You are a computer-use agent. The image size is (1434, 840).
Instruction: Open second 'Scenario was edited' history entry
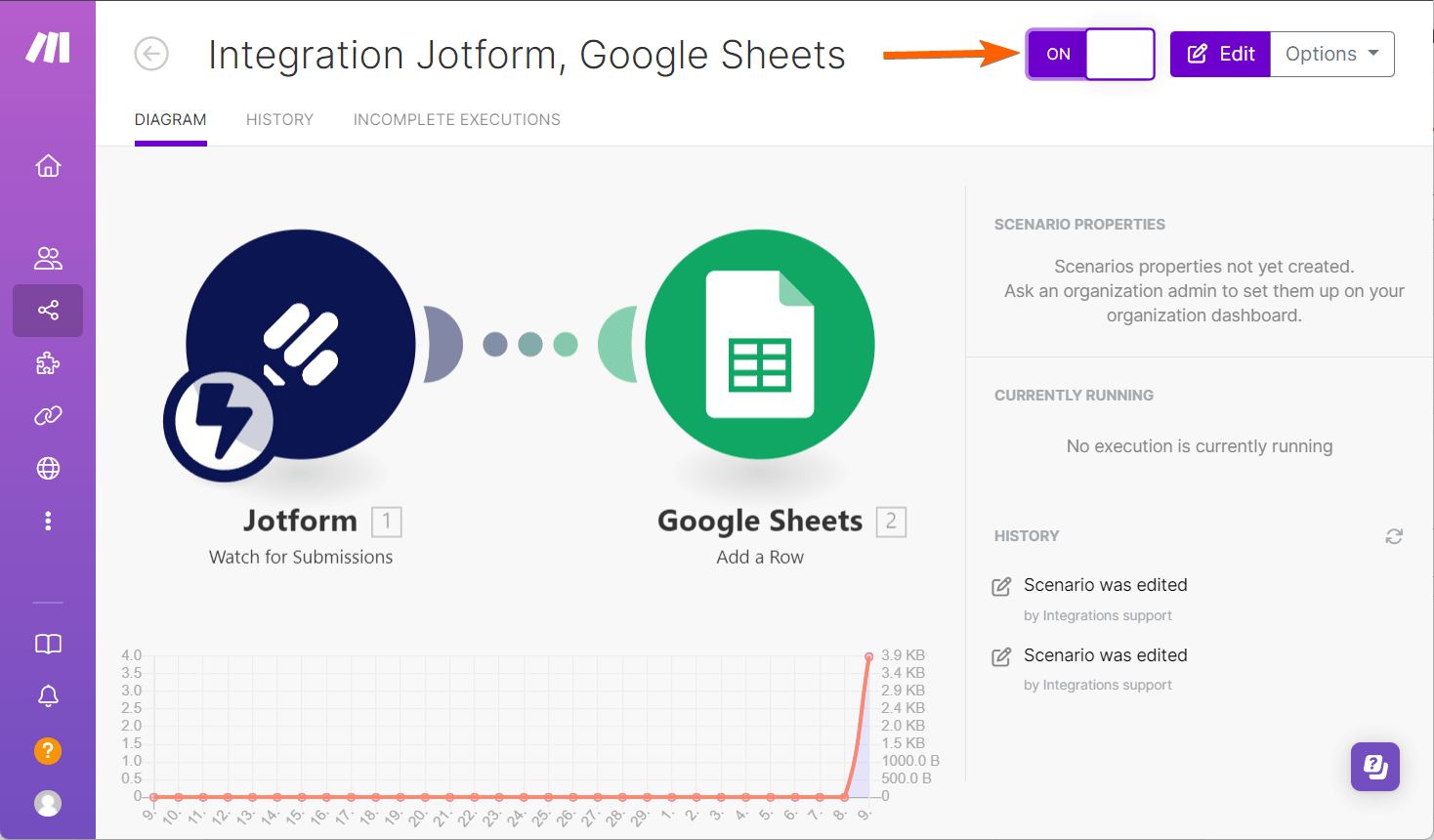1106,655
